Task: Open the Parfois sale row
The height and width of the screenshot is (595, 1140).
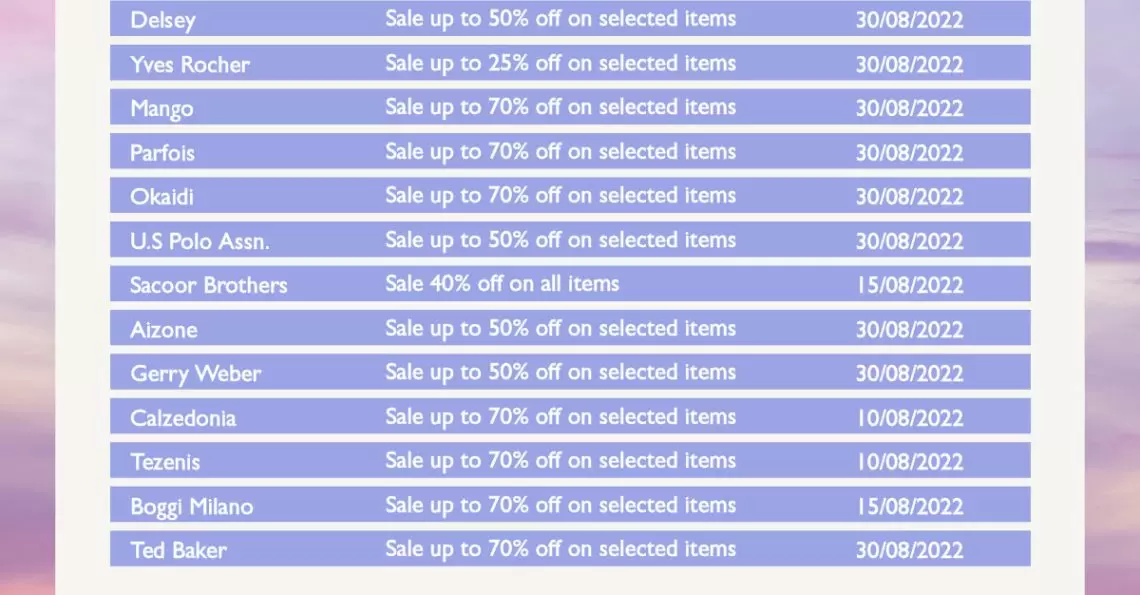Action: (x=570, y=151)
